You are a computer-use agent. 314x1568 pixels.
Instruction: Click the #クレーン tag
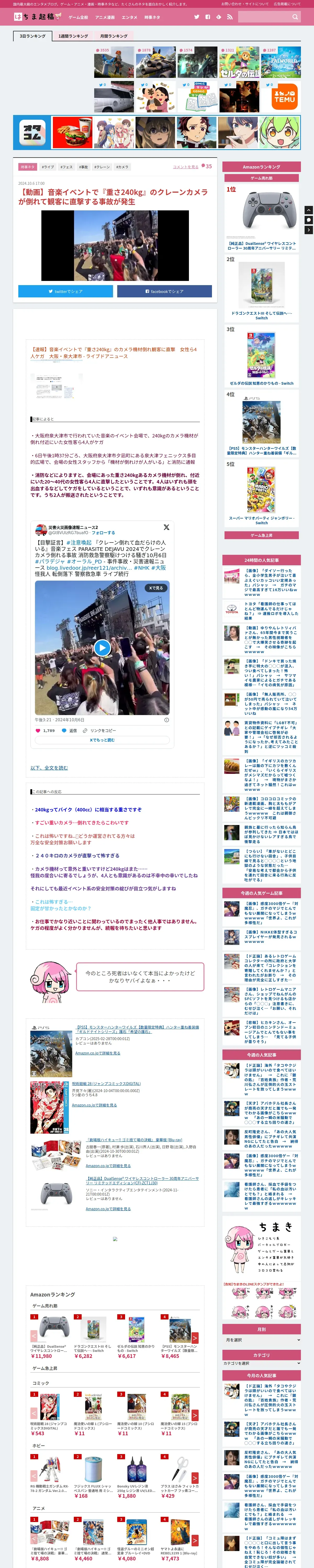[x=102, y=167]
